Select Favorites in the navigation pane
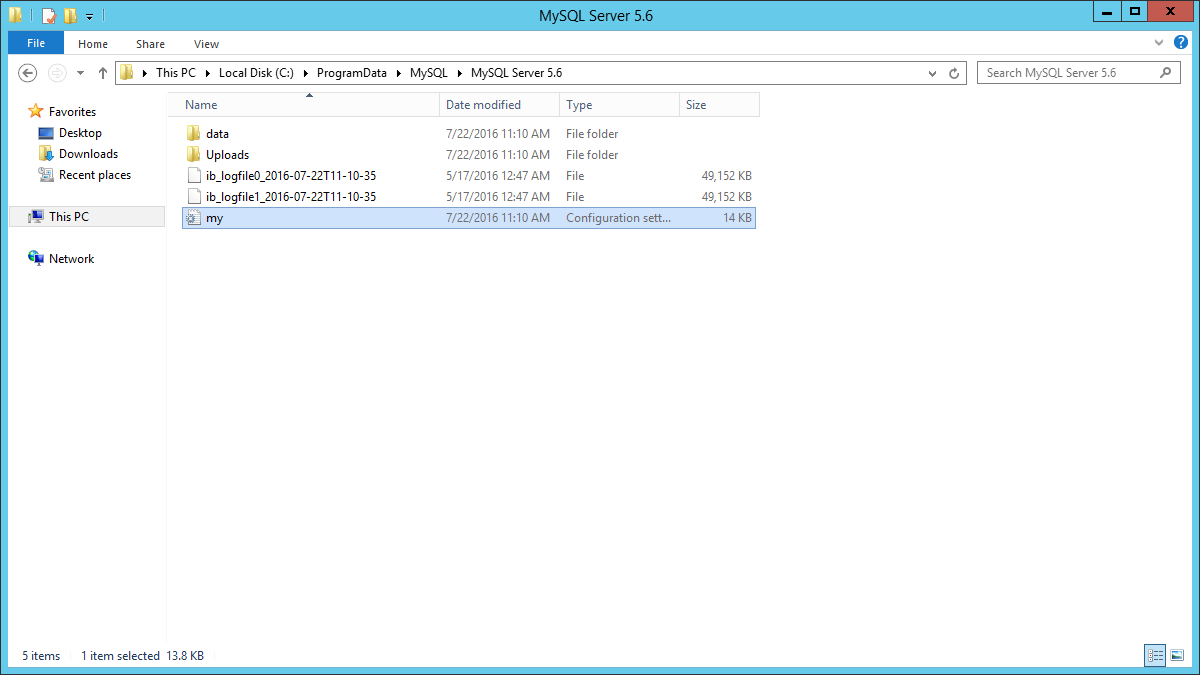This screenshot has width=1200, height=675. coord(72,112)
